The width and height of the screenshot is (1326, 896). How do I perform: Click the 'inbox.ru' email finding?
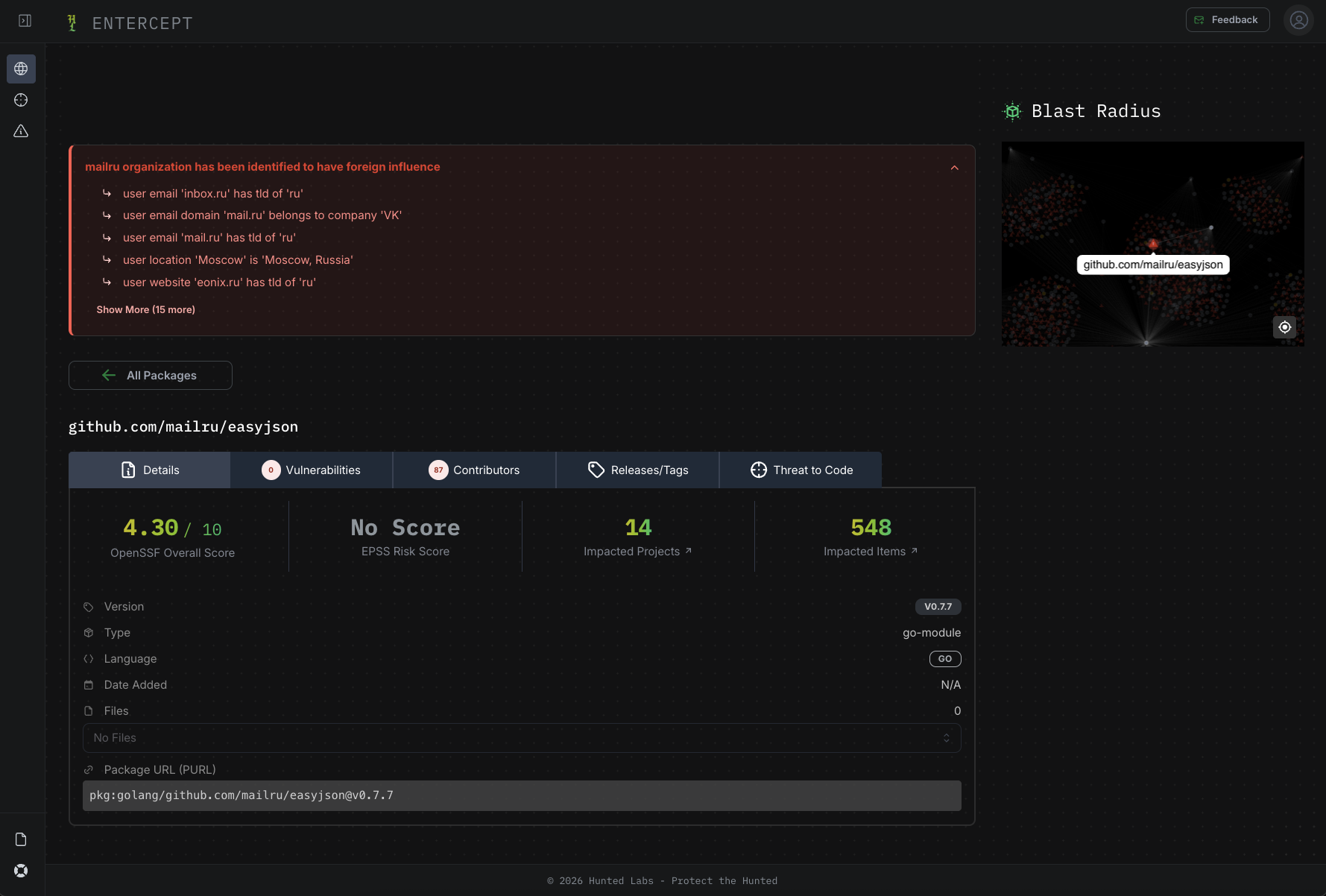point(213,194)
